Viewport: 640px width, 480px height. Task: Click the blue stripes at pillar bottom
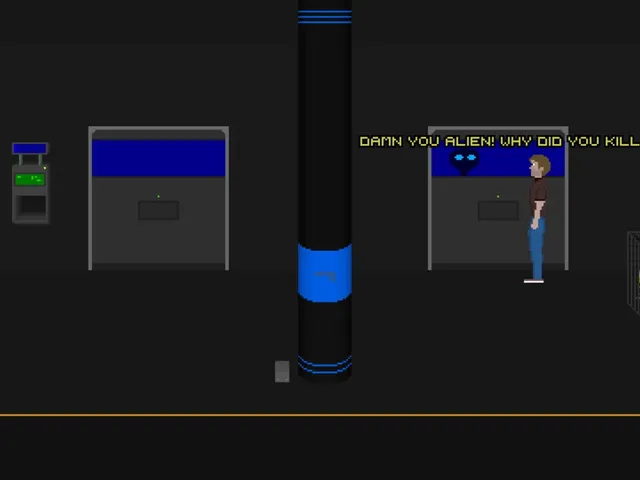tap(325, 364)
